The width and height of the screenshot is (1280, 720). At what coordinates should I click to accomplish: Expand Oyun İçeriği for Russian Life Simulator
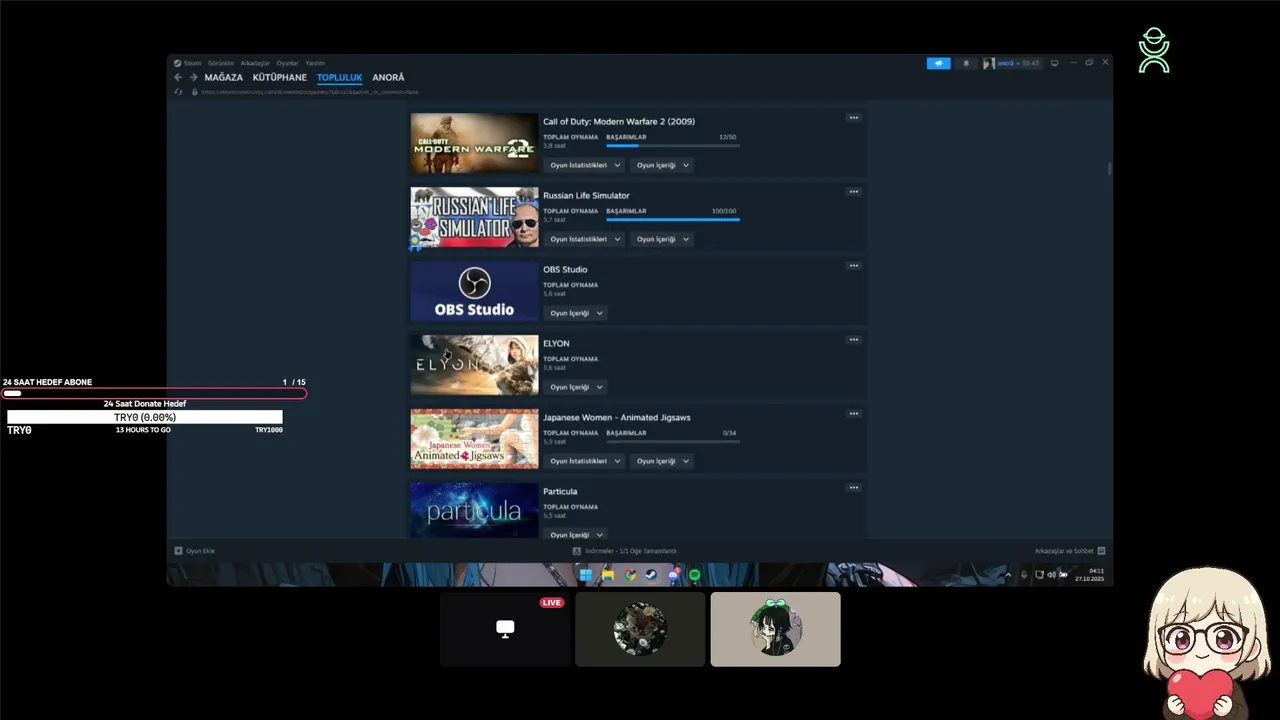[662, 239]
